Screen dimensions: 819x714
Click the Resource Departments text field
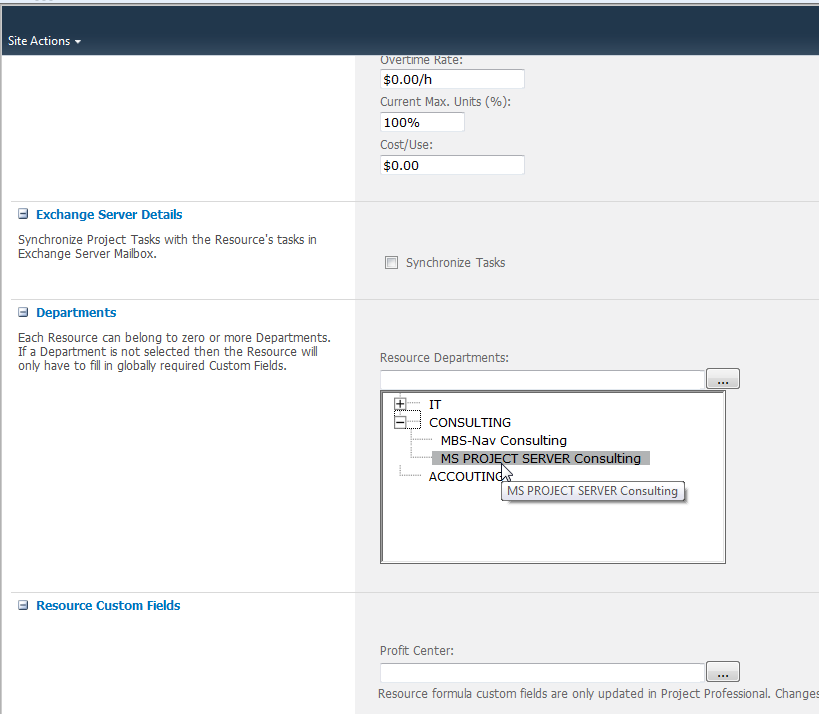coord(542,379)
